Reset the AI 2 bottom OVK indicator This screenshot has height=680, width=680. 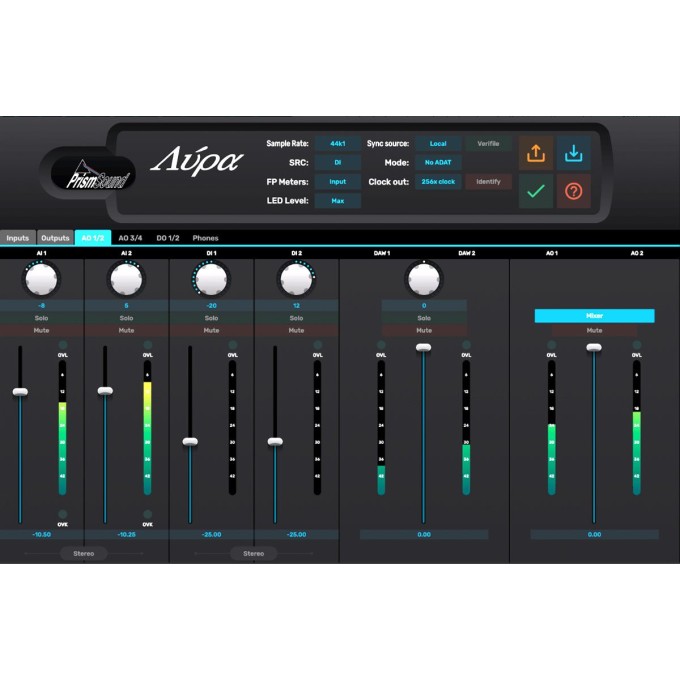(x=147, y=514)
